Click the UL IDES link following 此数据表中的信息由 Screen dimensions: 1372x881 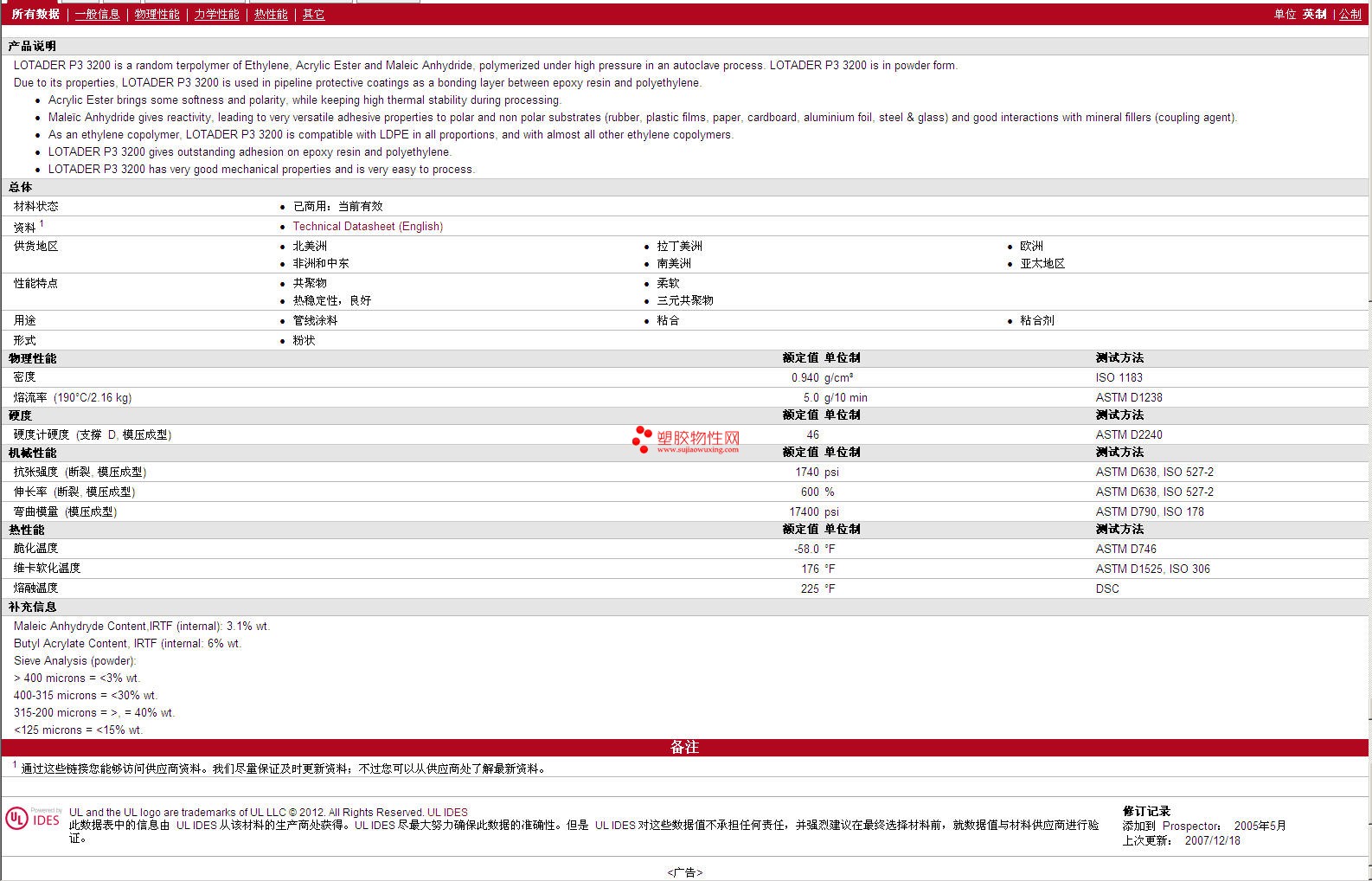tap(196, 826)
